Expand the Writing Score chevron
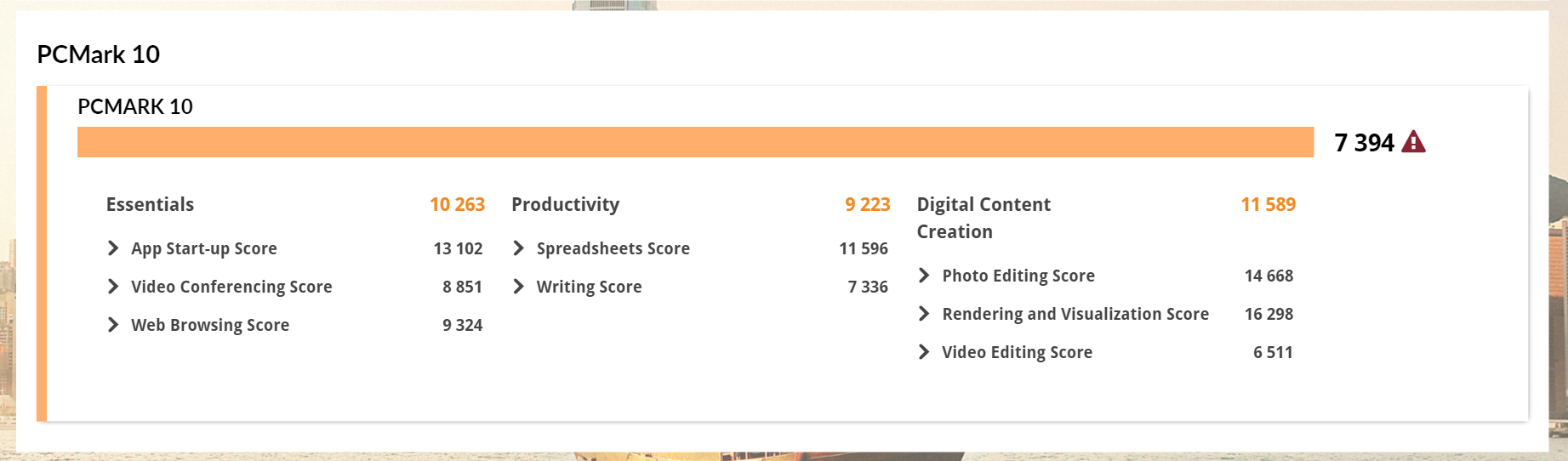This screenshot has width=1568, height=461. tap(519, 286)
